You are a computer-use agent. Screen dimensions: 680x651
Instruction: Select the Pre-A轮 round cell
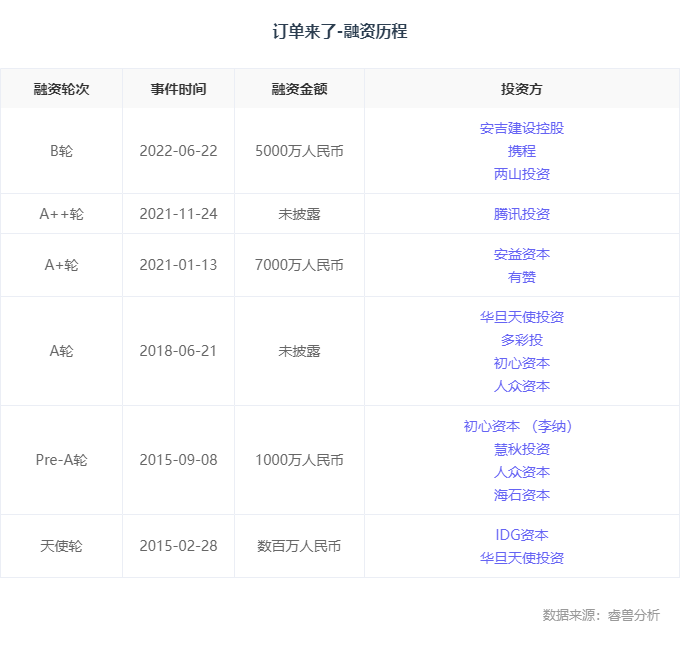point(61,460)
